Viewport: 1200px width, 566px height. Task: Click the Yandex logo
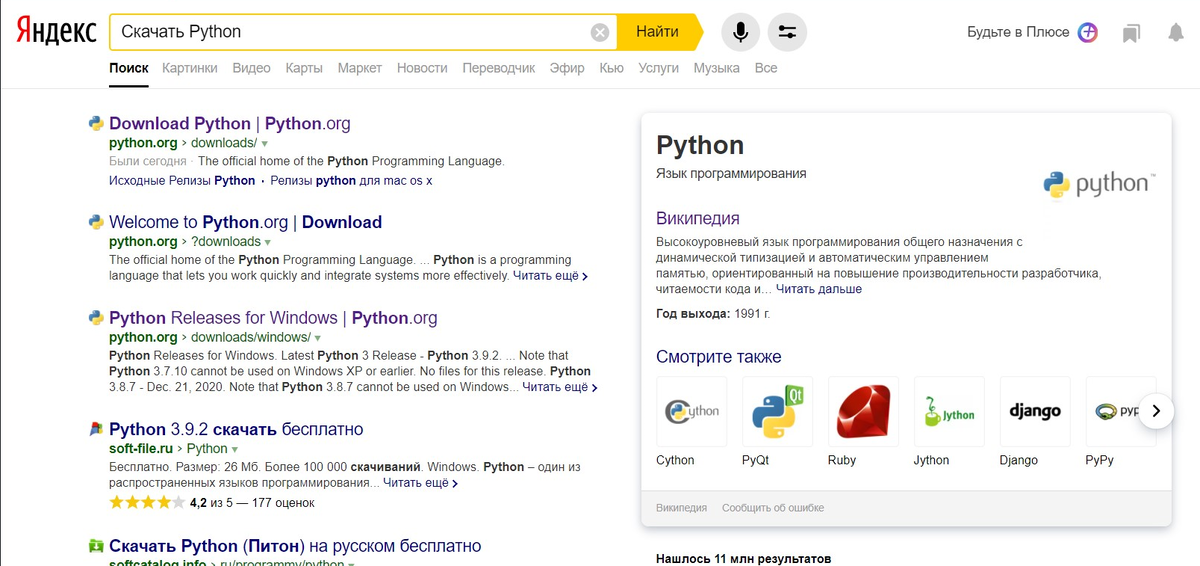click(56, 32)
